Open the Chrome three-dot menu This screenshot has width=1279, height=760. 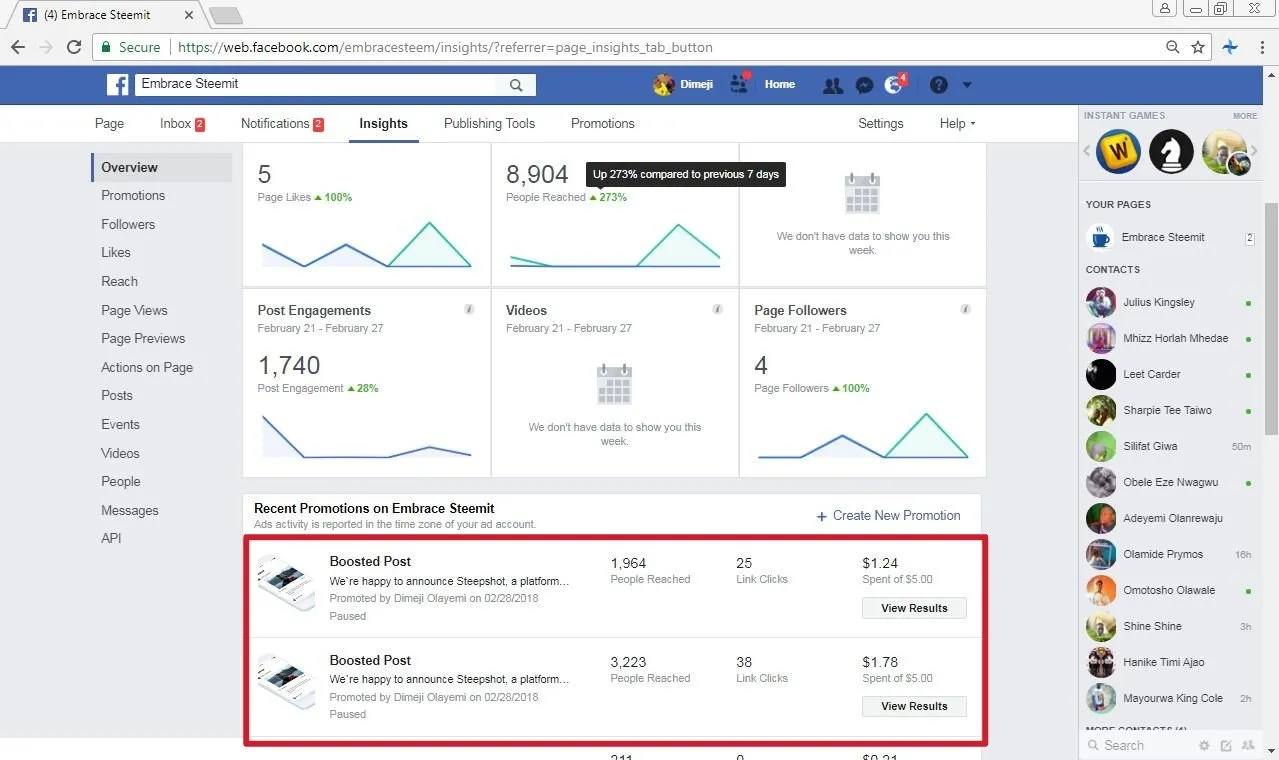pos(1261,47)
